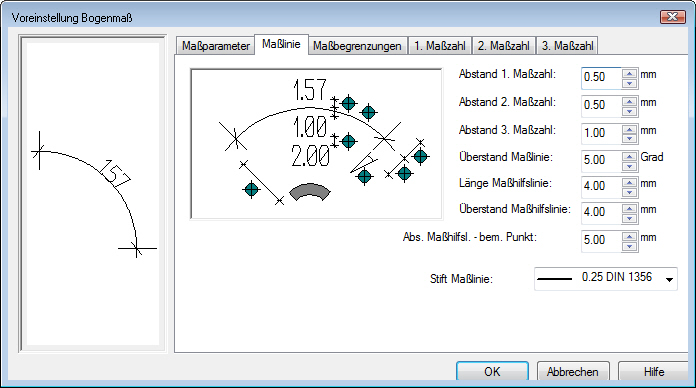The image size is (696, 388).
Task: Show the 3. Maßzahl tab
Action: [567, 46]
